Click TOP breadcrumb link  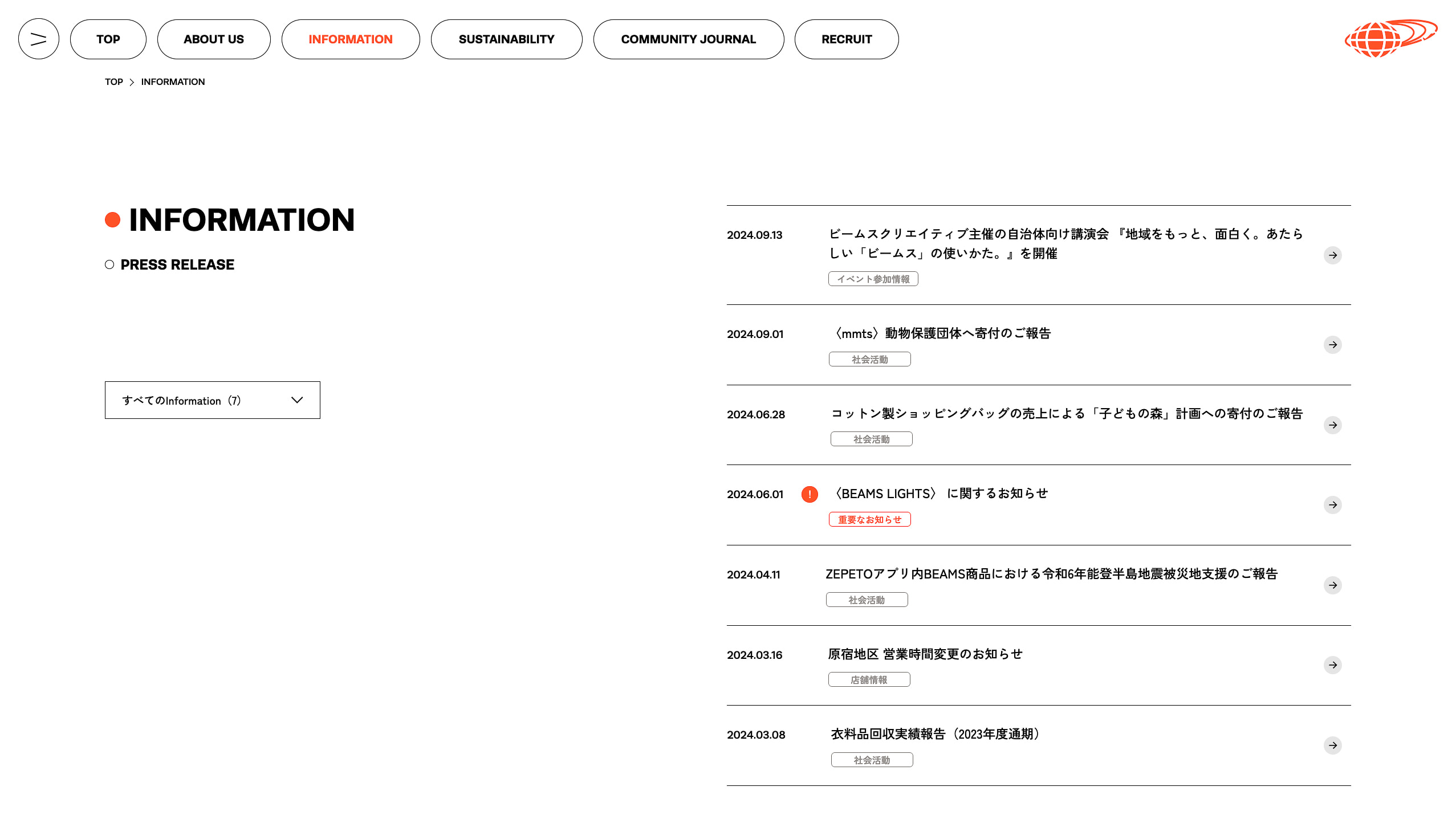[x=113, y=82]
